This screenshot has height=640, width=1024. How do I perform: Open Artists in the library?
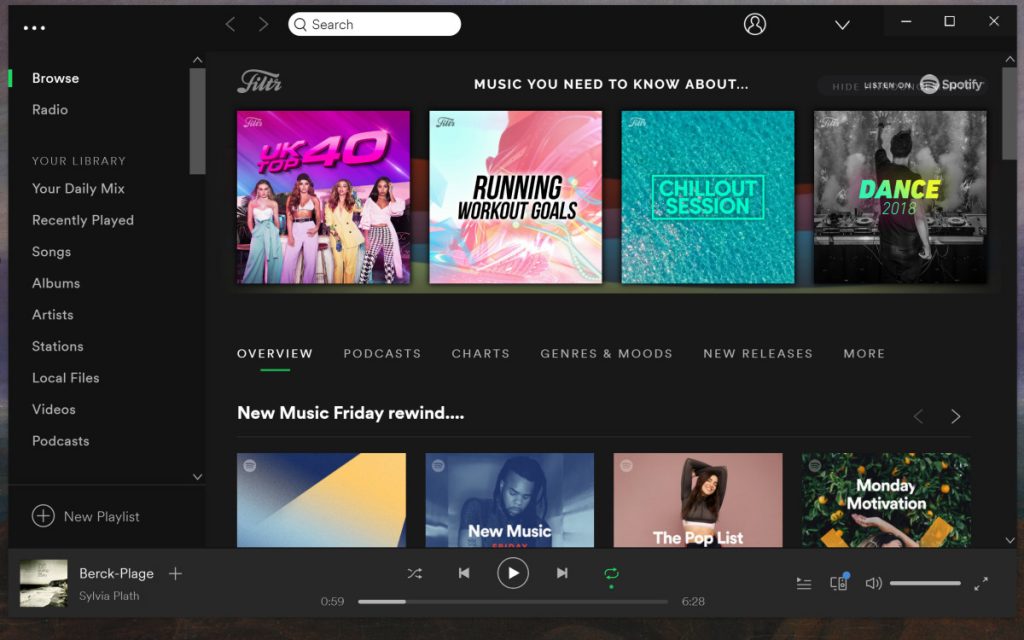tap(53, 314)
